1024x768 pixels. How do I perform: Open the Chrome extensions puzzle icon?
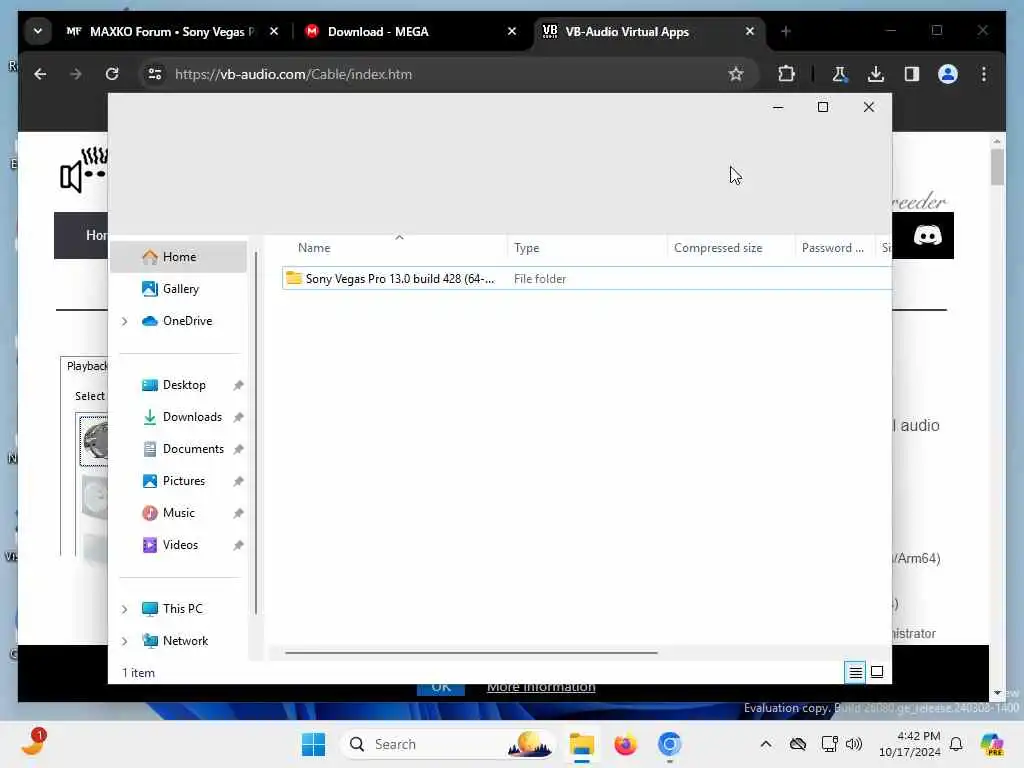click(786, 74)
